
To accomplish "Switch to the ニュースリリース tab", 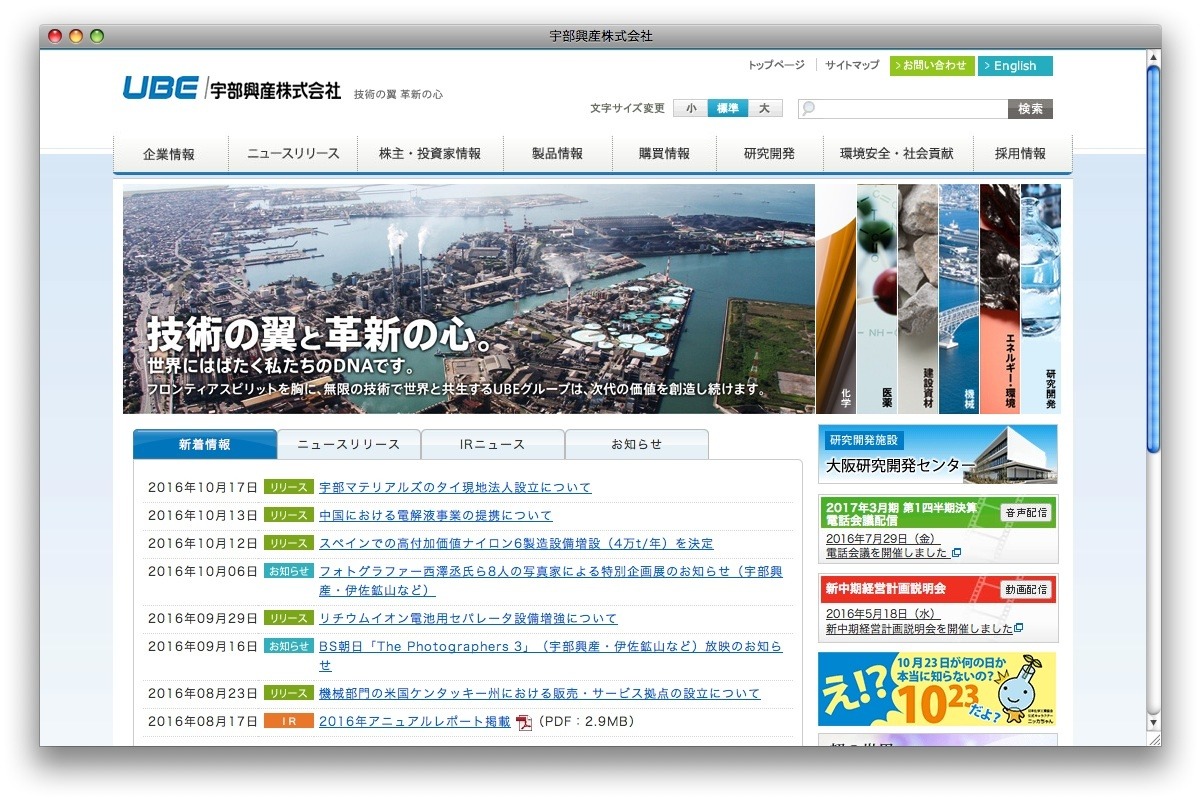I will pyautogui.click(x=348, y=444).
